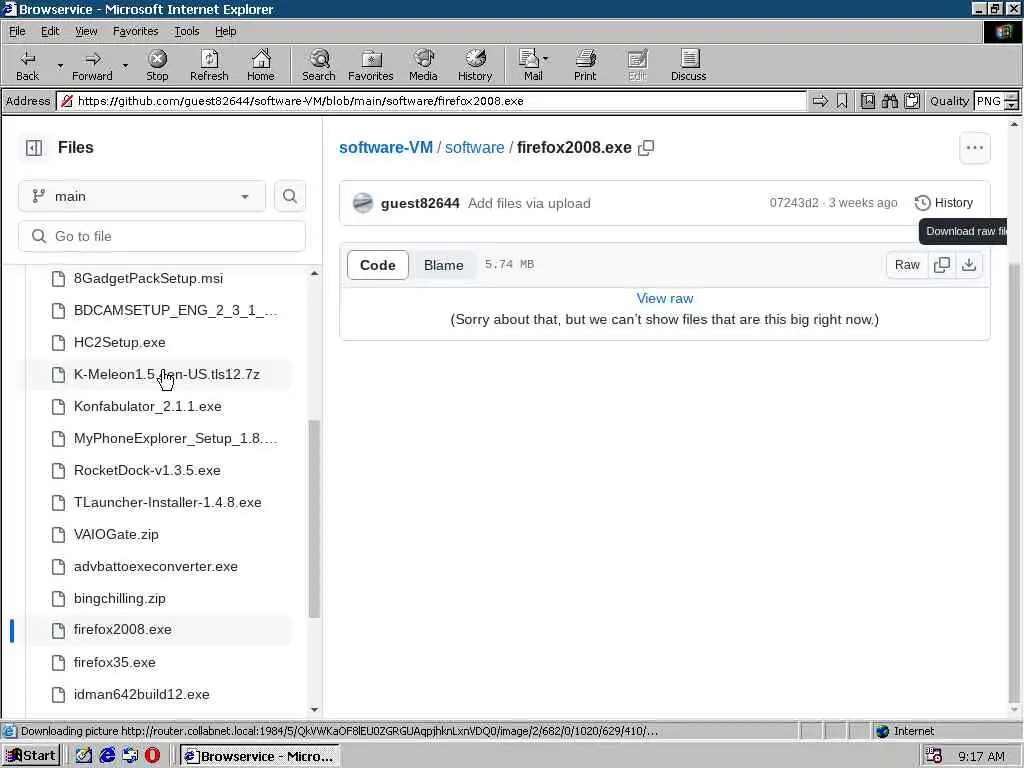Open the Quality PNG dropdown
This screenshot has width=1024, height=768.
(x=995, y=101)
